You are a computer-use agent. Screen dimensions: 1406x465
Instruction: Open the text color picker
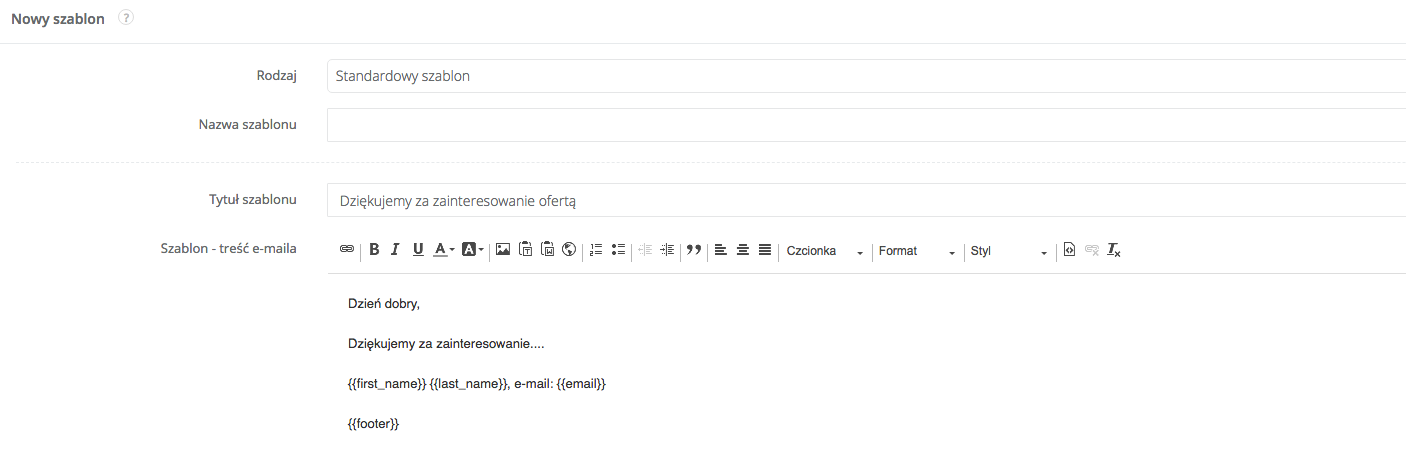coord(444,250)
